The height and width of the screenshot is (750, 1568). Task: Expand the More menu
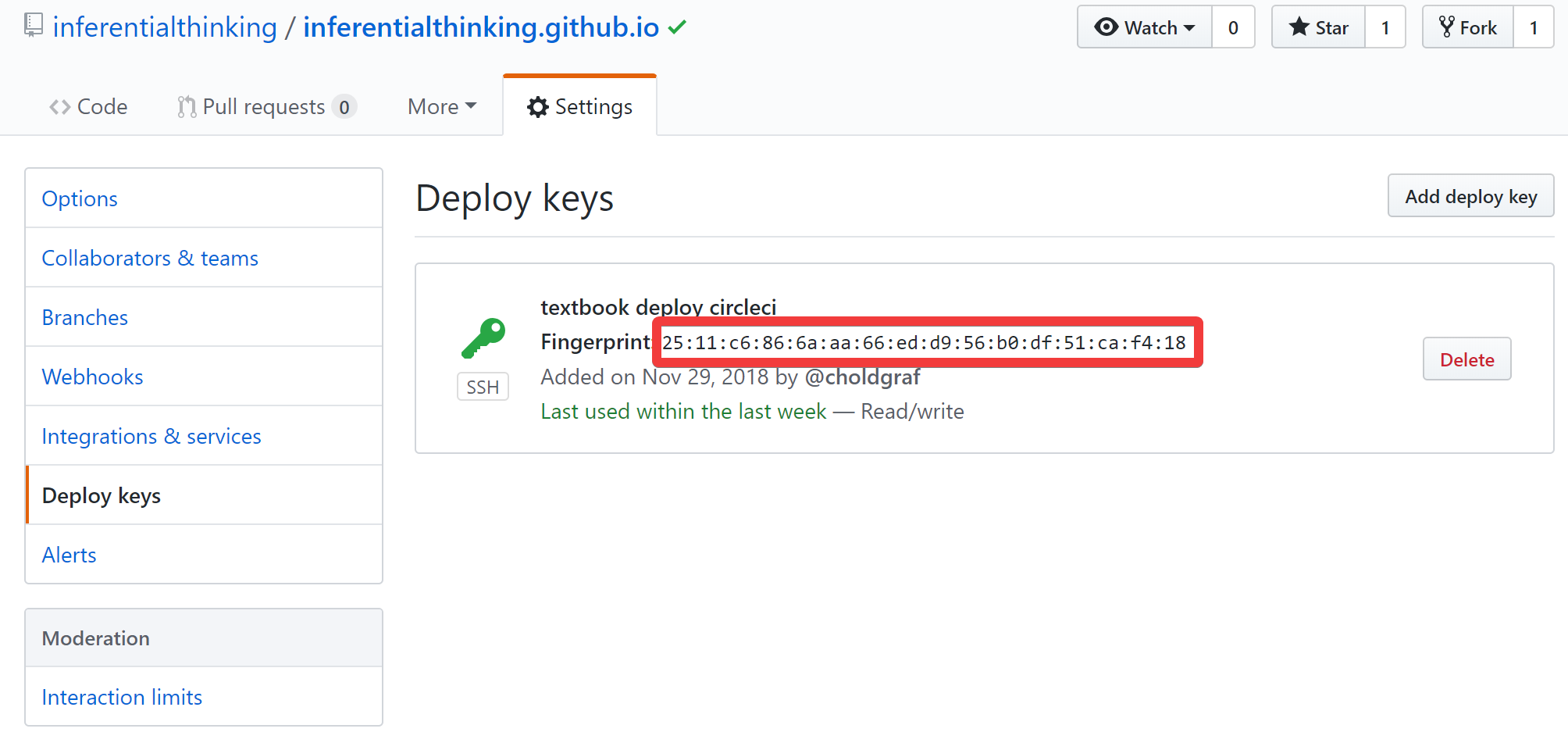coord(441,107)
